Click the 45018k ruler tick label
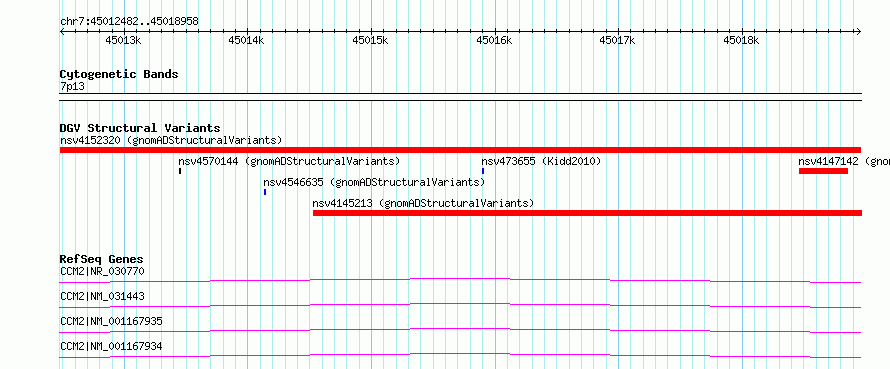 pos(742,40)
